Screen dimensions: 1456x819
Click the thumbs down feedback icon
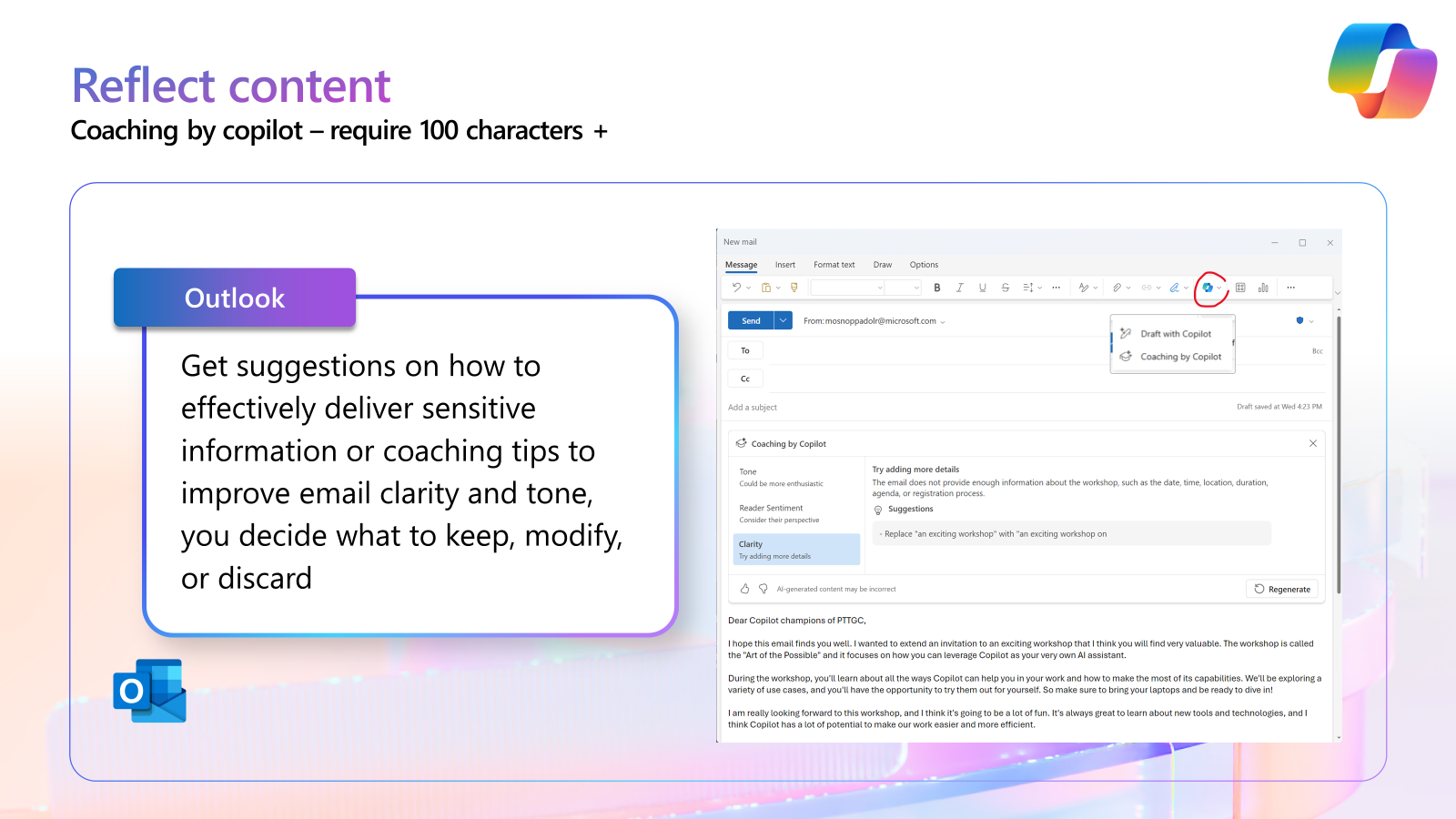[x=763, y=589]
